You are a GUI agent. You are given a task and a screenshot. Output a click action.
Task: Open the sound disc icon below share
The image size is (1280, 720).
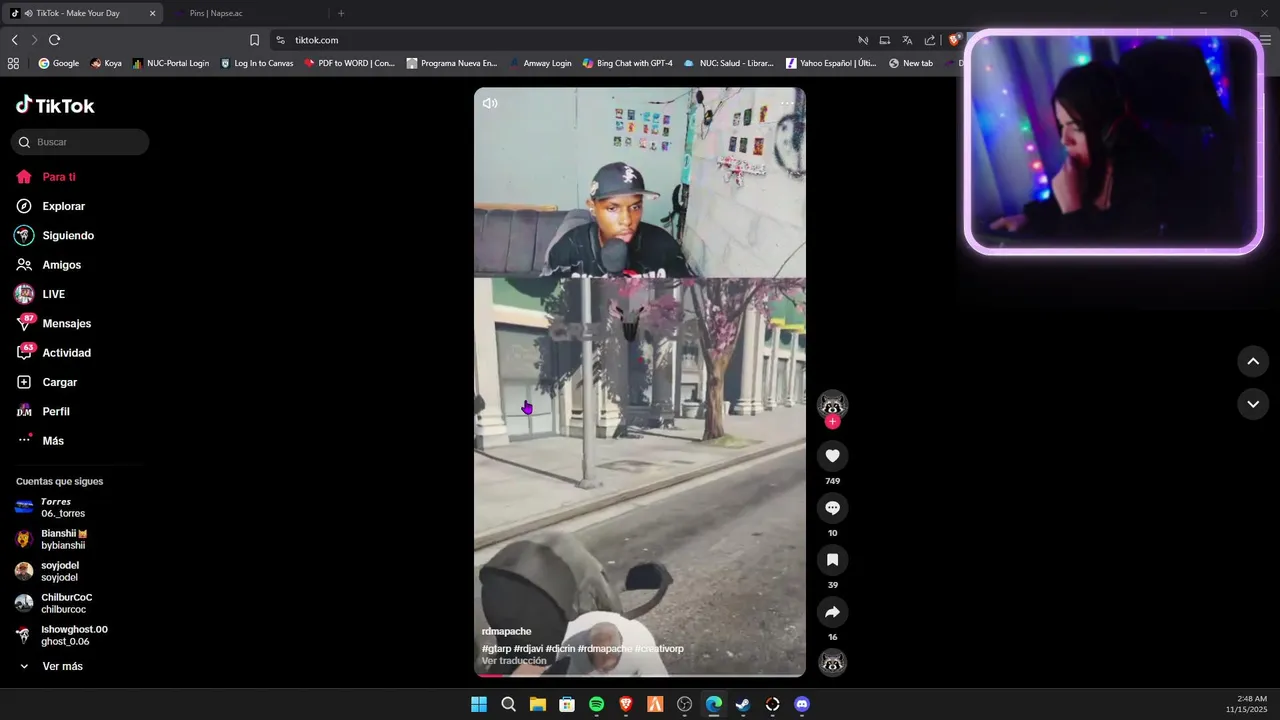[x=832, y=662]
